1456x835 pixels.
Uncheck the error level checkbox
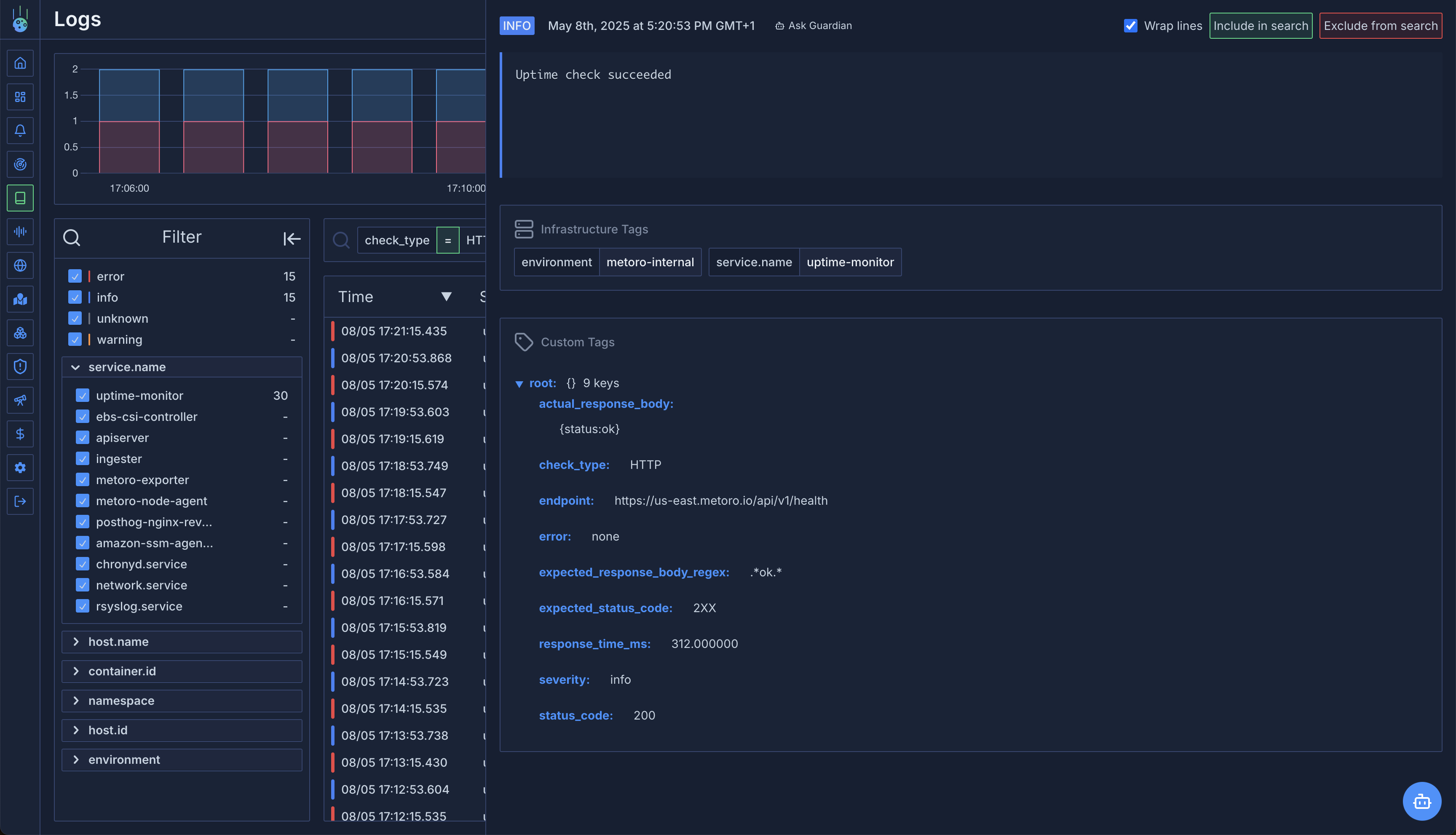[75, 276]
